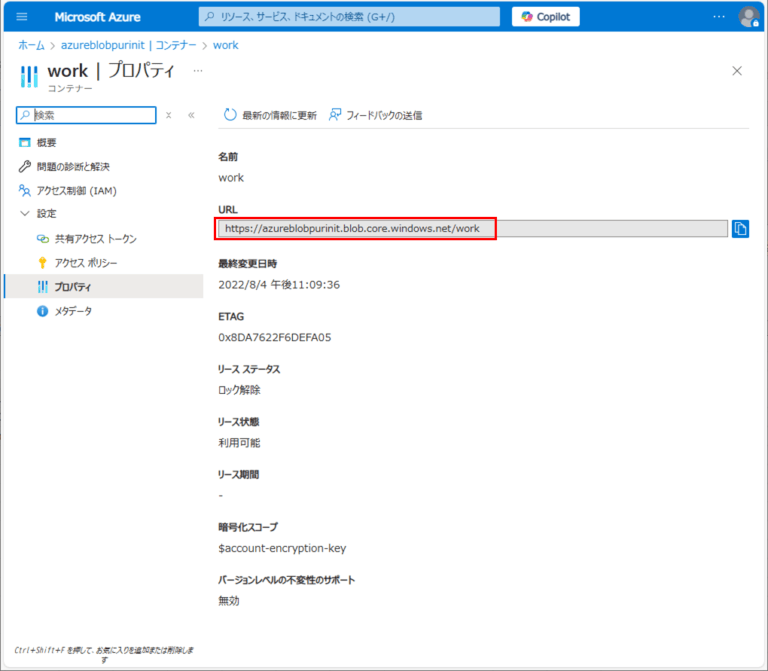The image size is (768, 671).
Task: Copy the container URL to clipboard
Action: [740, 229]
